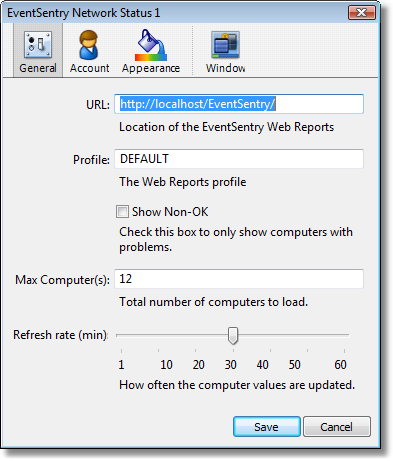Open the General settings tab icon

pos(38,51)
